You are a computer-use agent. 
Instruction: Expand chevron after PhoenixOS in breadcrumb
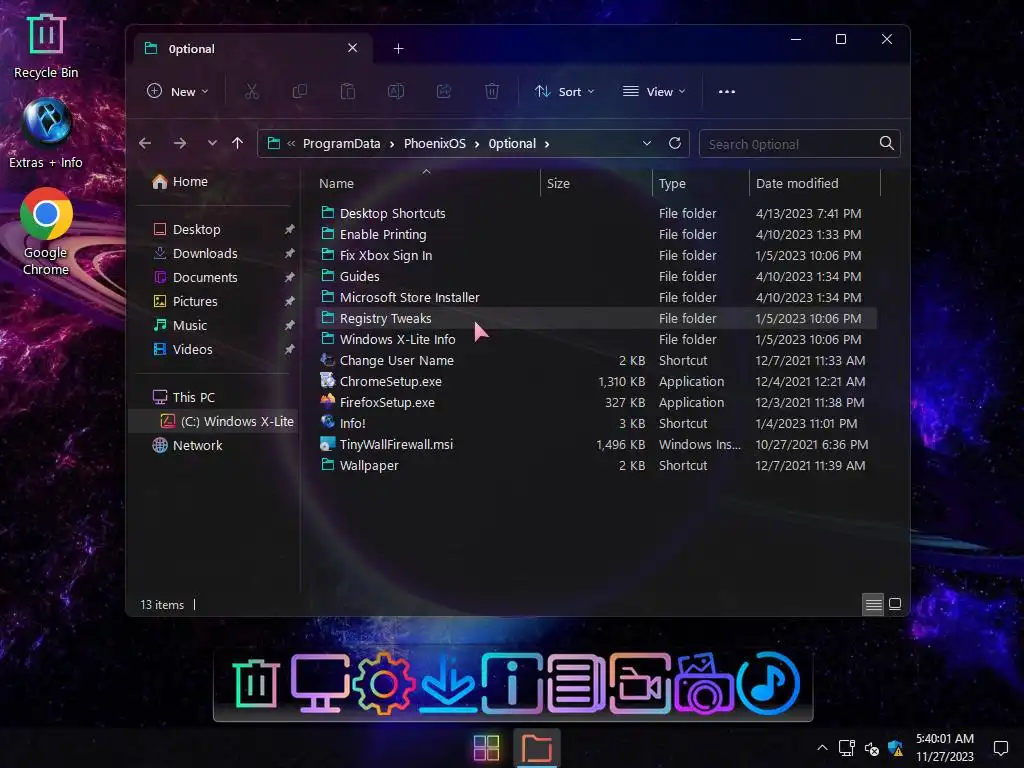point(477,144)
